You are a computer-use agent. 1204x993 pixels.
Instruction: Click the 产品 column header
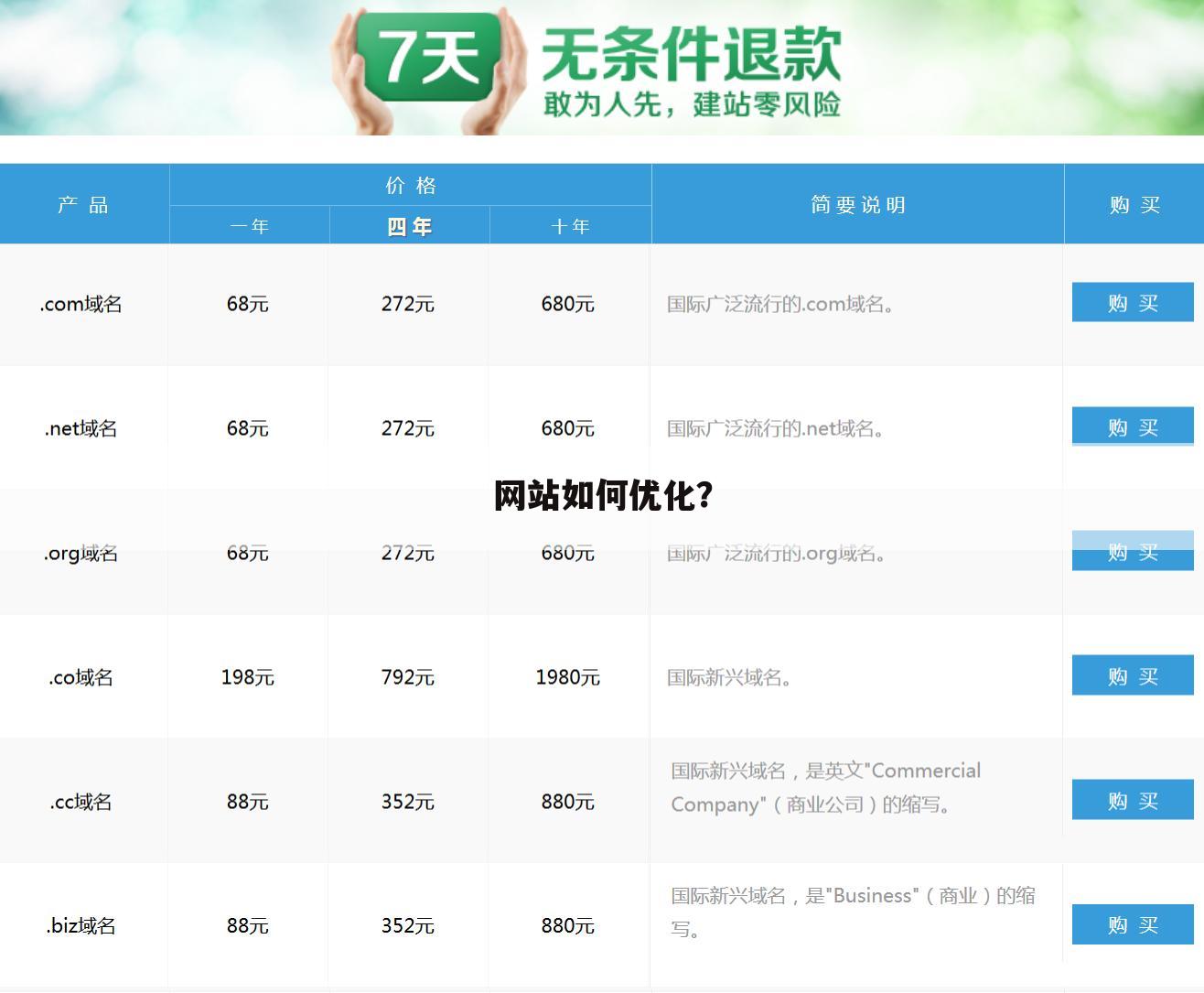pyautogui.click(x=83, y=204)
